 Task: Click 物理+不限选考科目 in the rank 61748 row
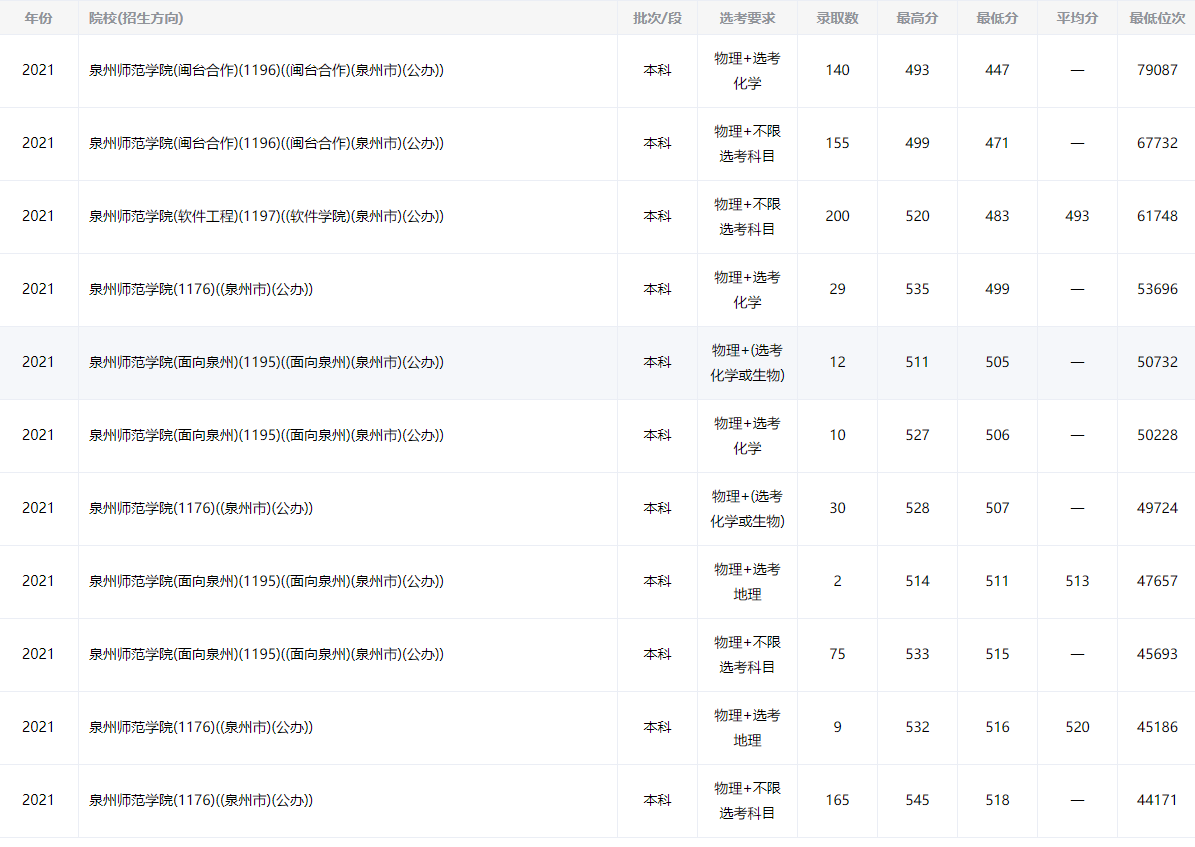(x=747, y=217)
